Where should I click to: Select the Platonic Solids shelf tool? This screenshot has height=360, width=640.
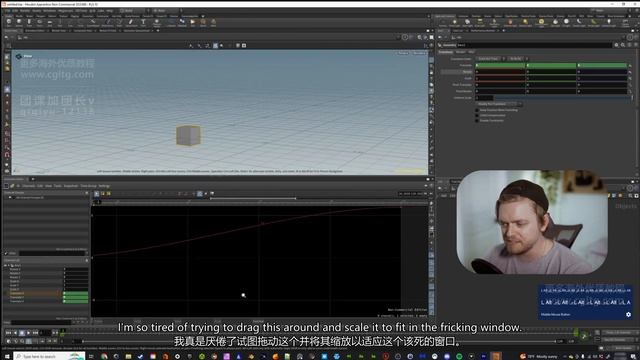(157, 22)
